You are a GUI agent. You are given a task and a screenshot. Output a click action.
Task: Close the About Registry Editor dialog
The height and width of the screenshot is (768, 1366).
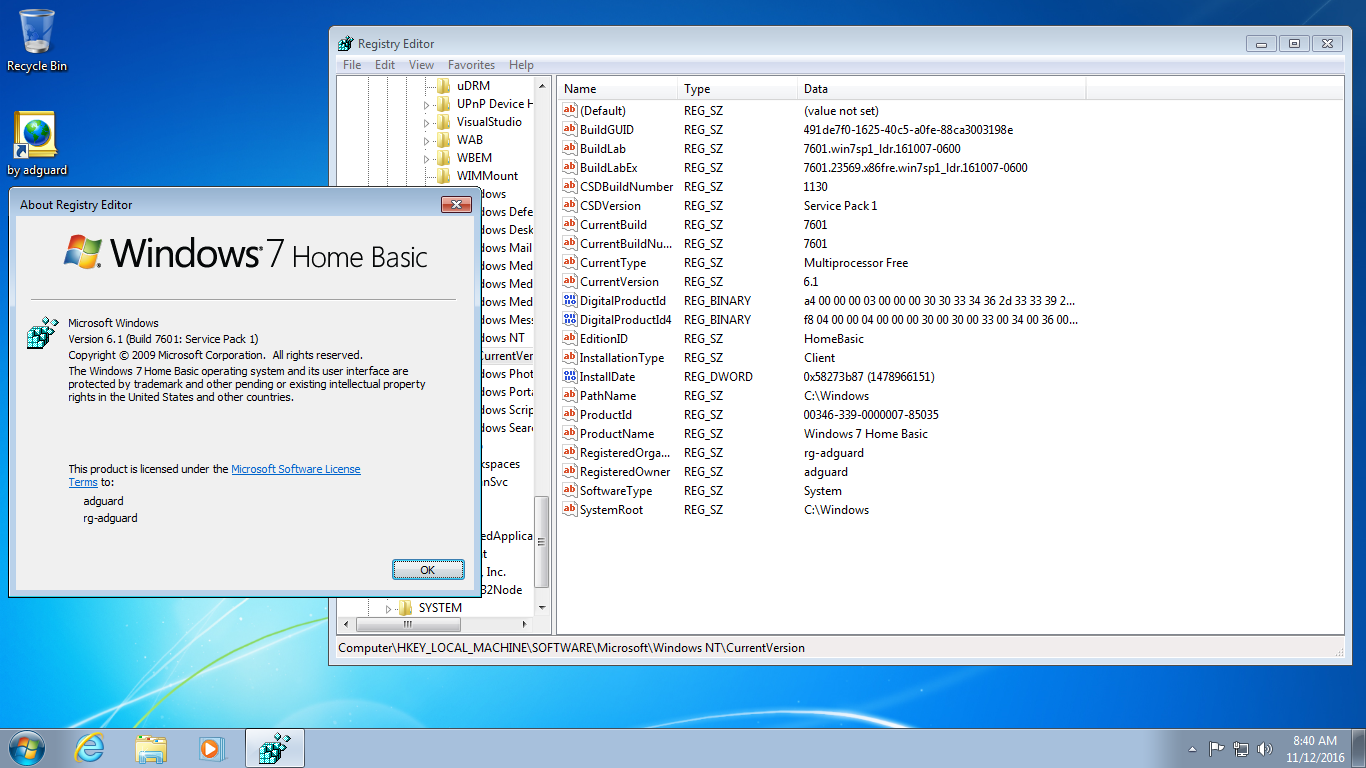[456, 205]
